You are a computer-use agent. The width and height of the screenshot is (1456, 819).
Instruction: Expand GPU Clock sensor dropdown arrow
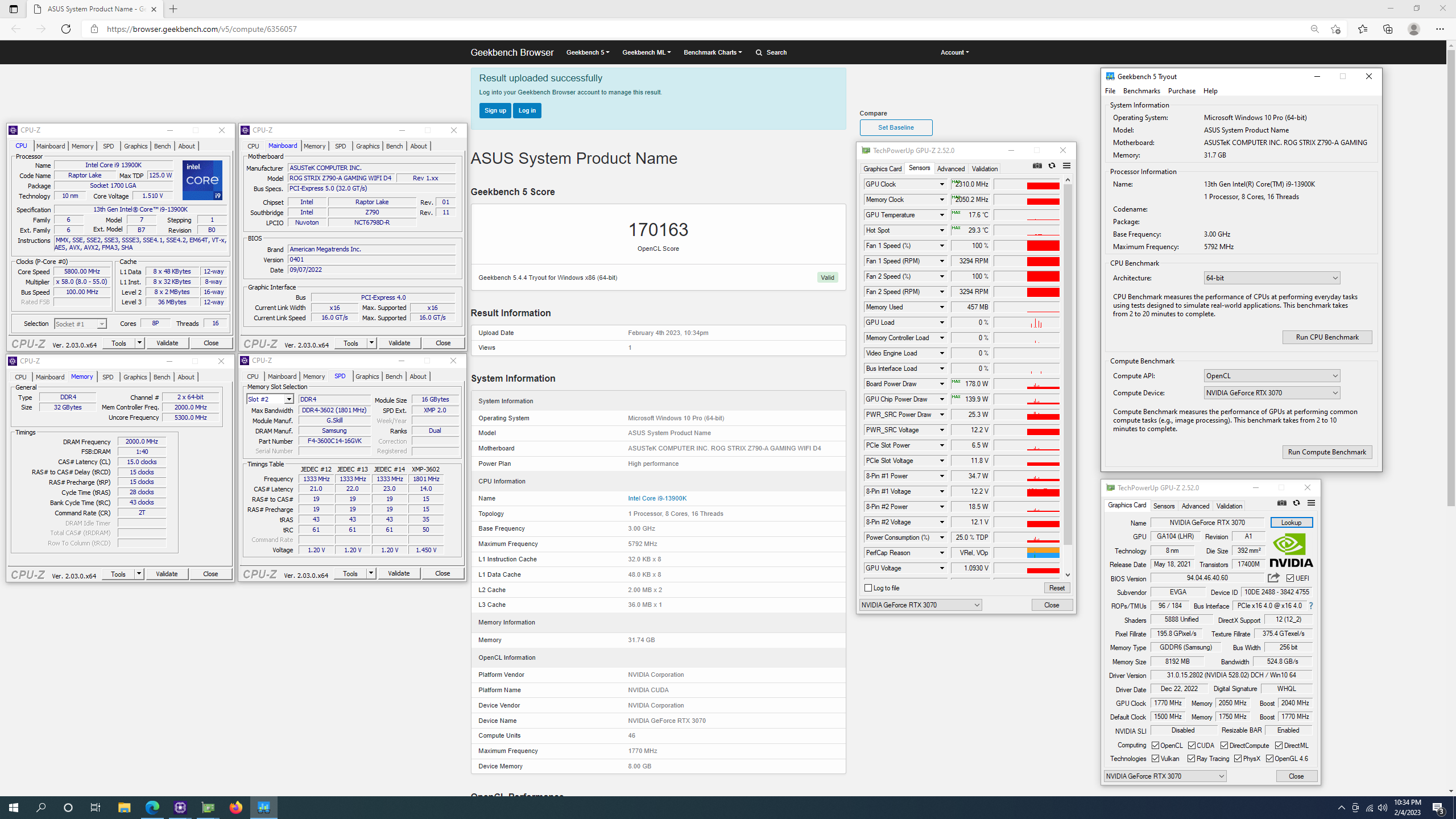[942, 184]
